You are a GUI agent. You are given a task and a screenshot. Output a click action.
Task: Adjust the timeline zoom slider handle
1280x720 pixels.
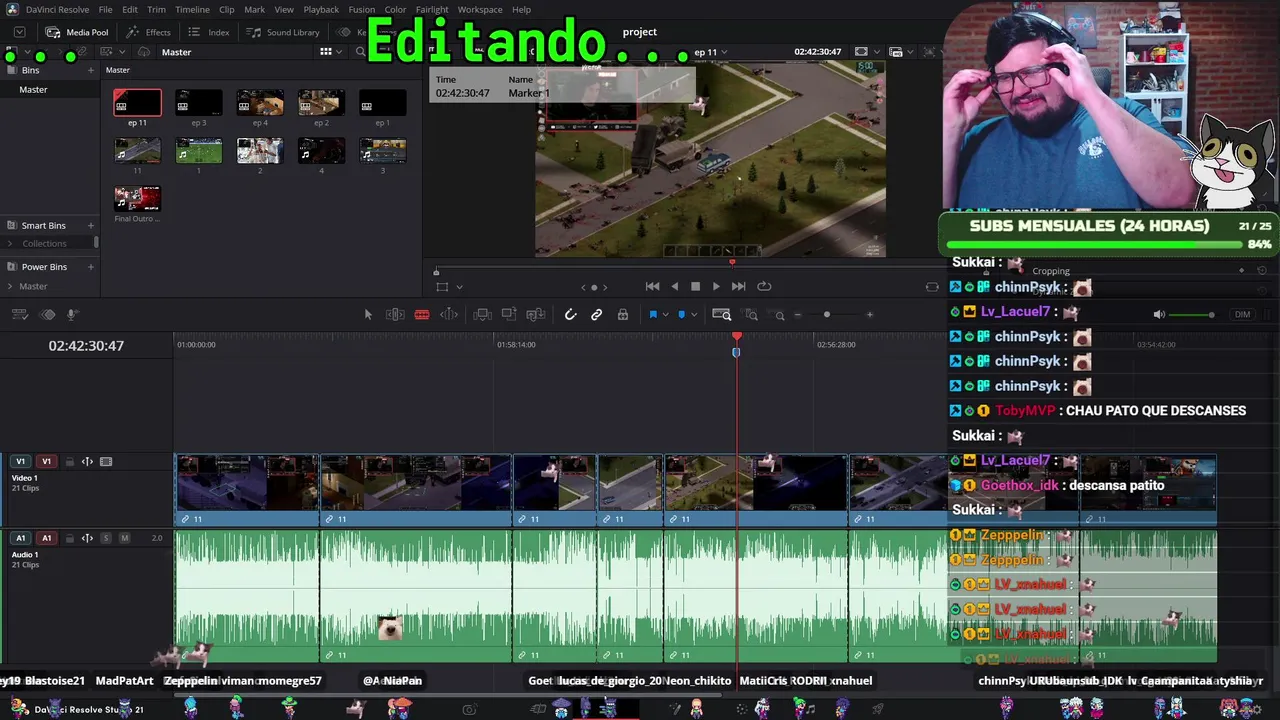pyautogui.click(x=826, y=315)
